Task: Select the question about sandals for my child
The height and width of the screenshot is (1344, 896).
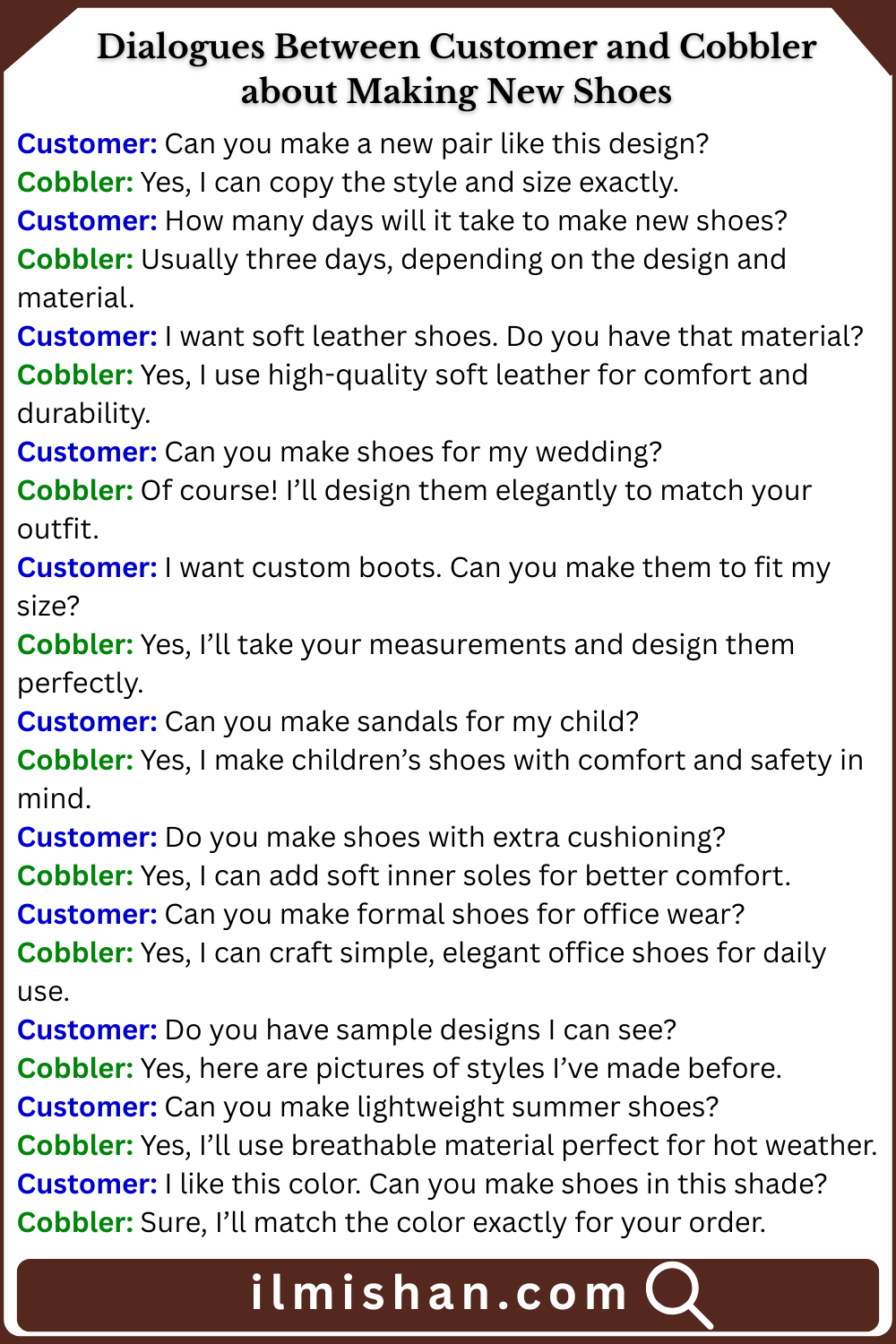Action: (x=401, y=721)
